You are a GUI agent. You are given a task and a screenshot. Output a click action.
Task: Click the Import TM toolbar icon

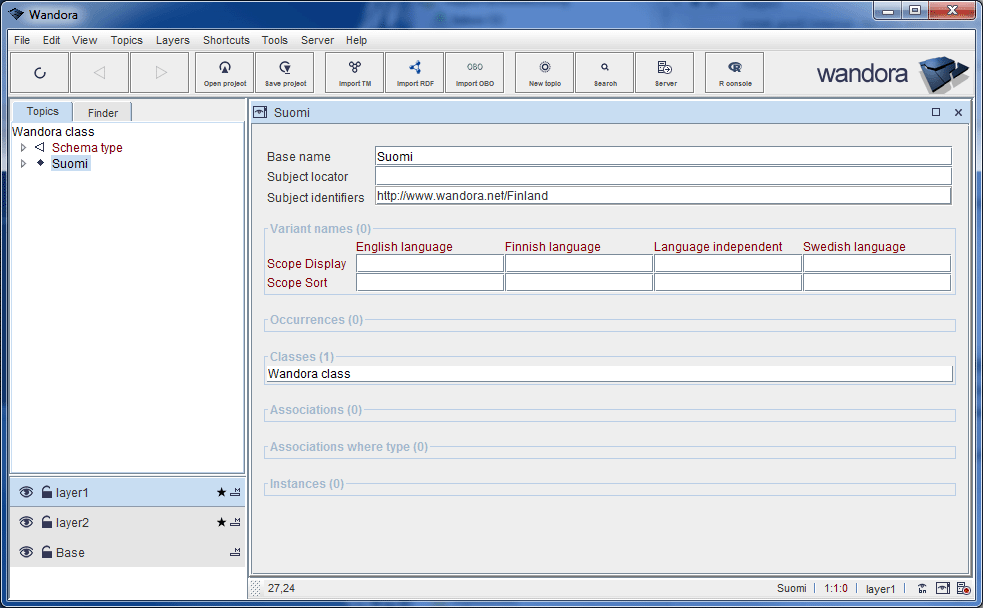(353, 72)
